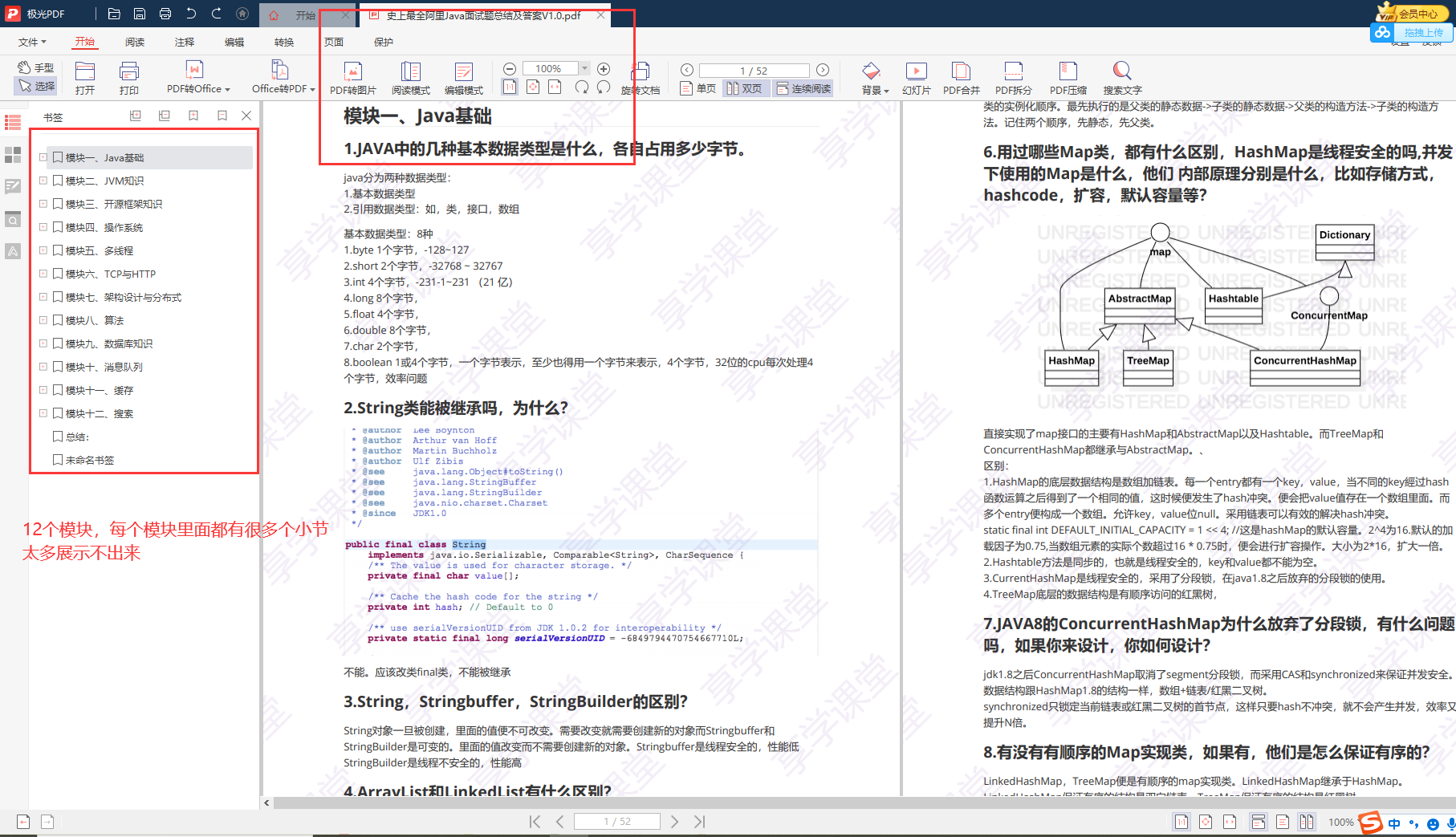The height and width of the screenshot is (837, 1456).
Task: Switch to the 保护 ribbon tab
Action: [384, 42]
